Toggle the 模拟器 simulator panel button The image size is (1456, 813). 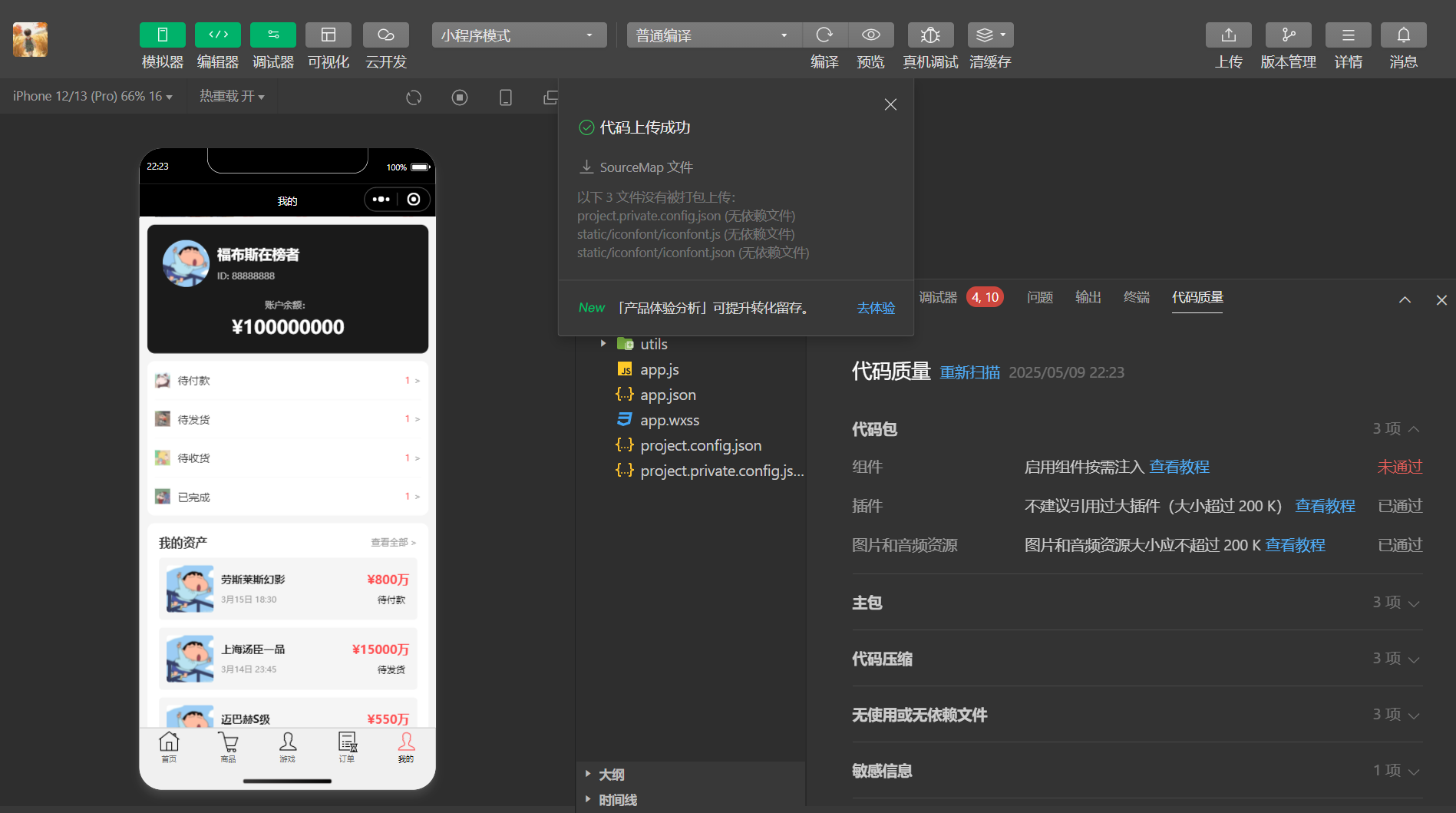tap(163, 35)
